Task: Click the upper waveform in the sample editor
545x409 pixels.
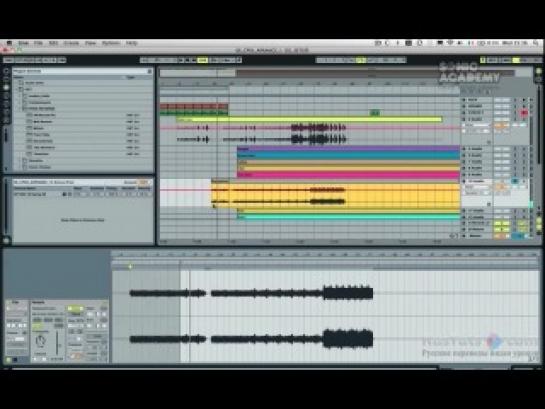Action: (x=251, y=293)
